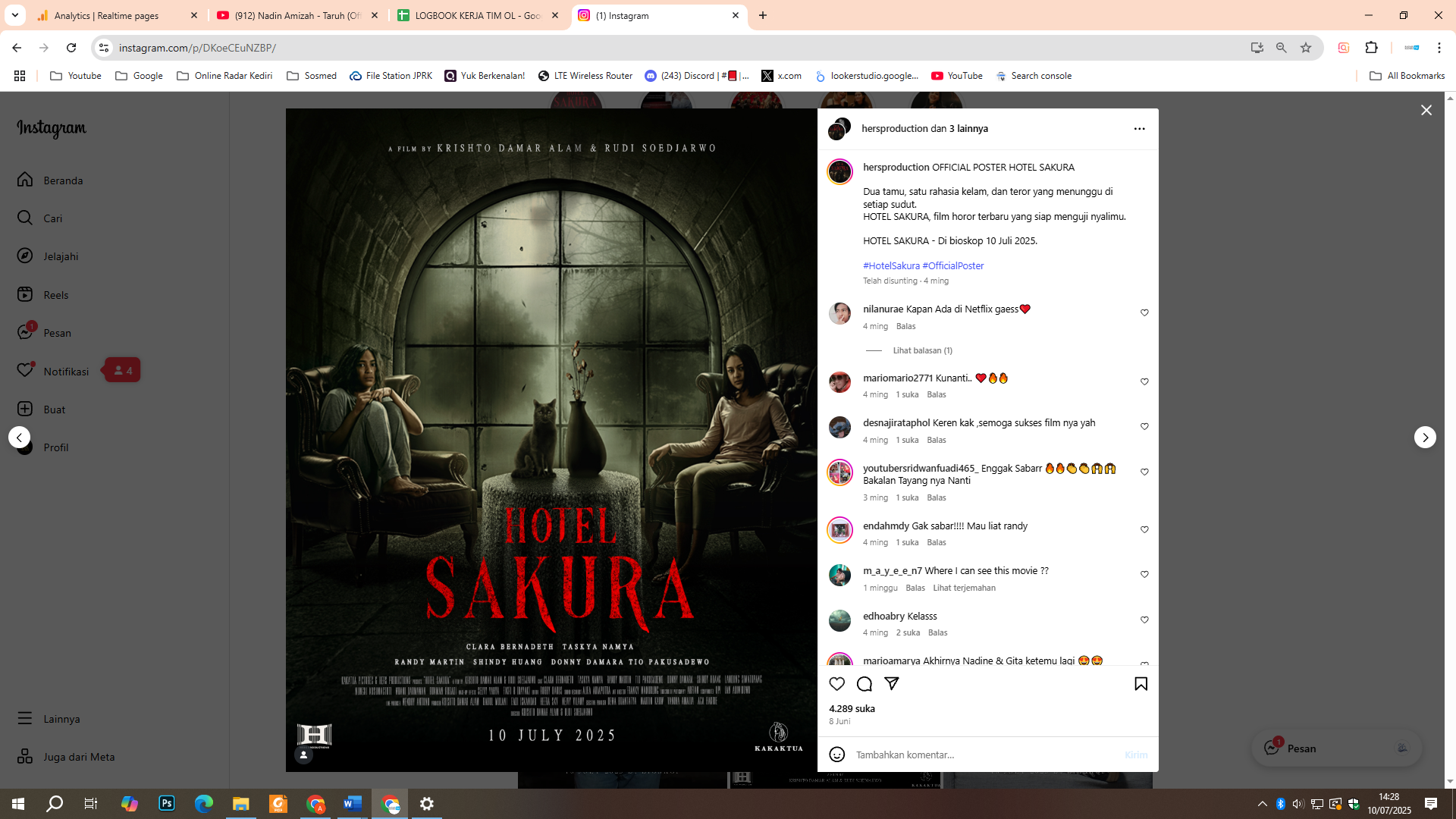Open Buat to create a post
This screenshot has width=1456, height=819.
tap(42, 409)
